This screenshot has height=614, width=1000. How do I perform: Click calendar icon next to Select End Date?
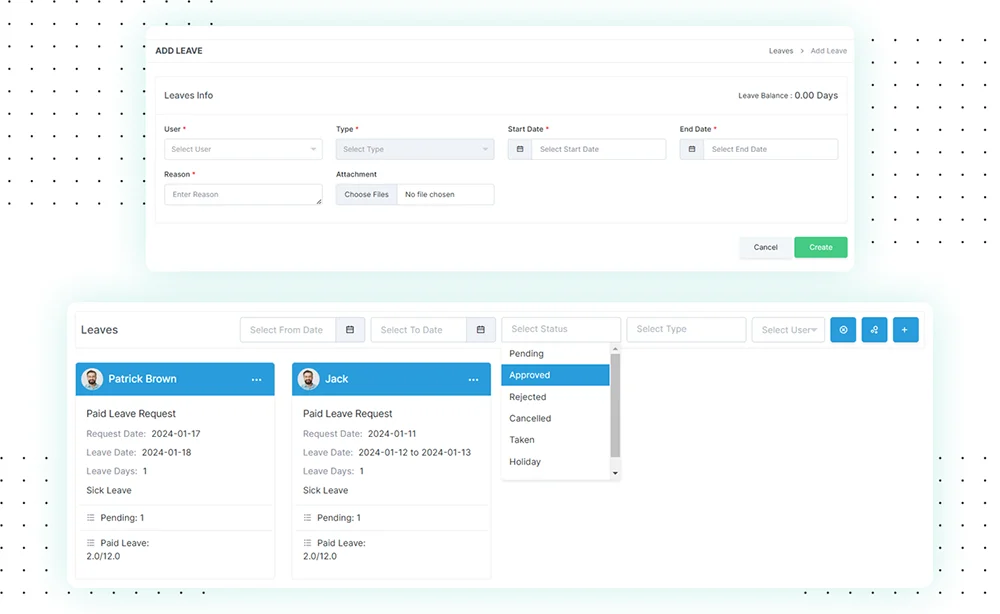point(692,149)
